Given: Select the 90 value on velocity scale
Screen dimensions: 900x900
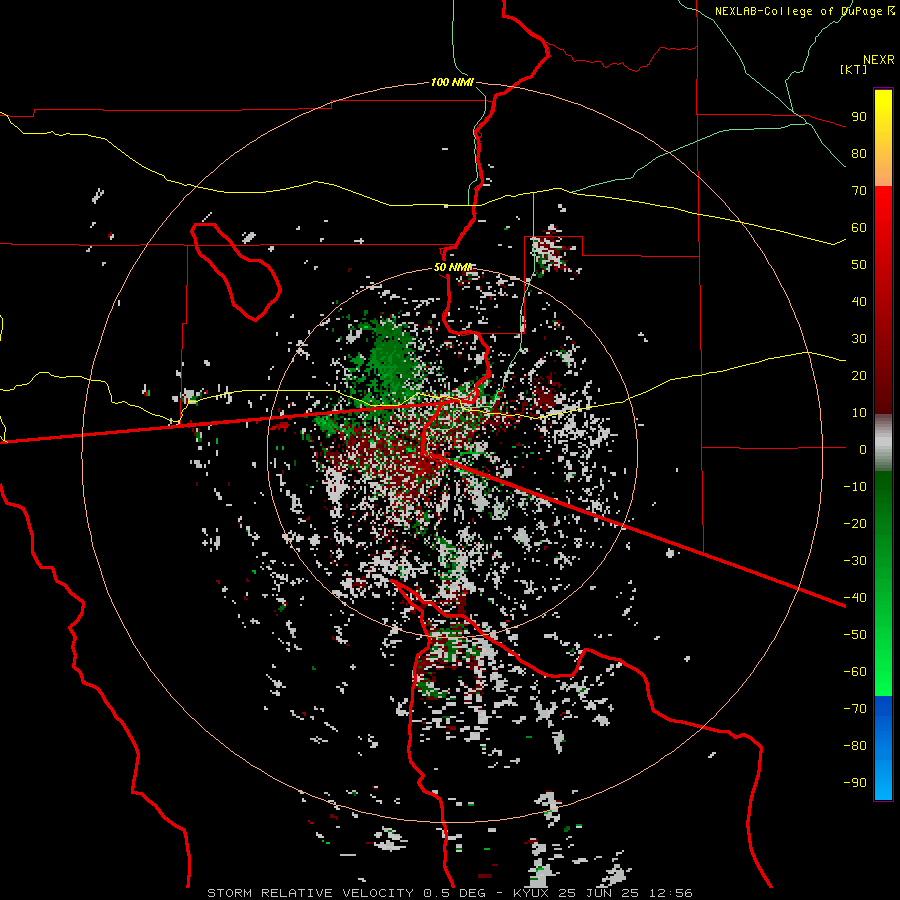Looking at the screenshot, I should pos(859,117).
